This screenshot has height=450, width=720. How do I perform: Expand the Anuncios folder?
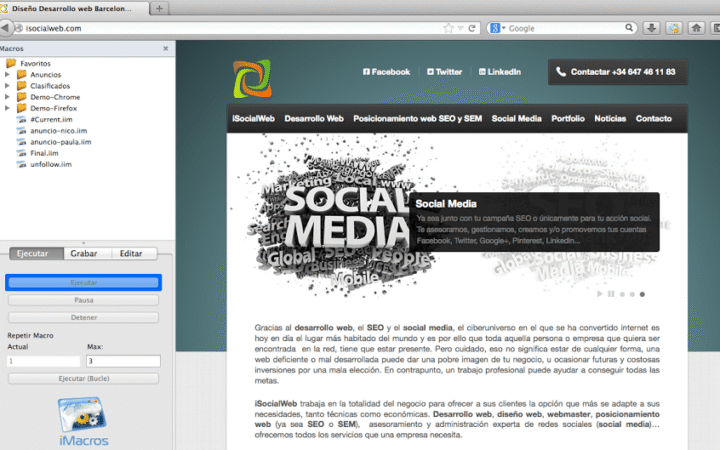click(7, 74)
